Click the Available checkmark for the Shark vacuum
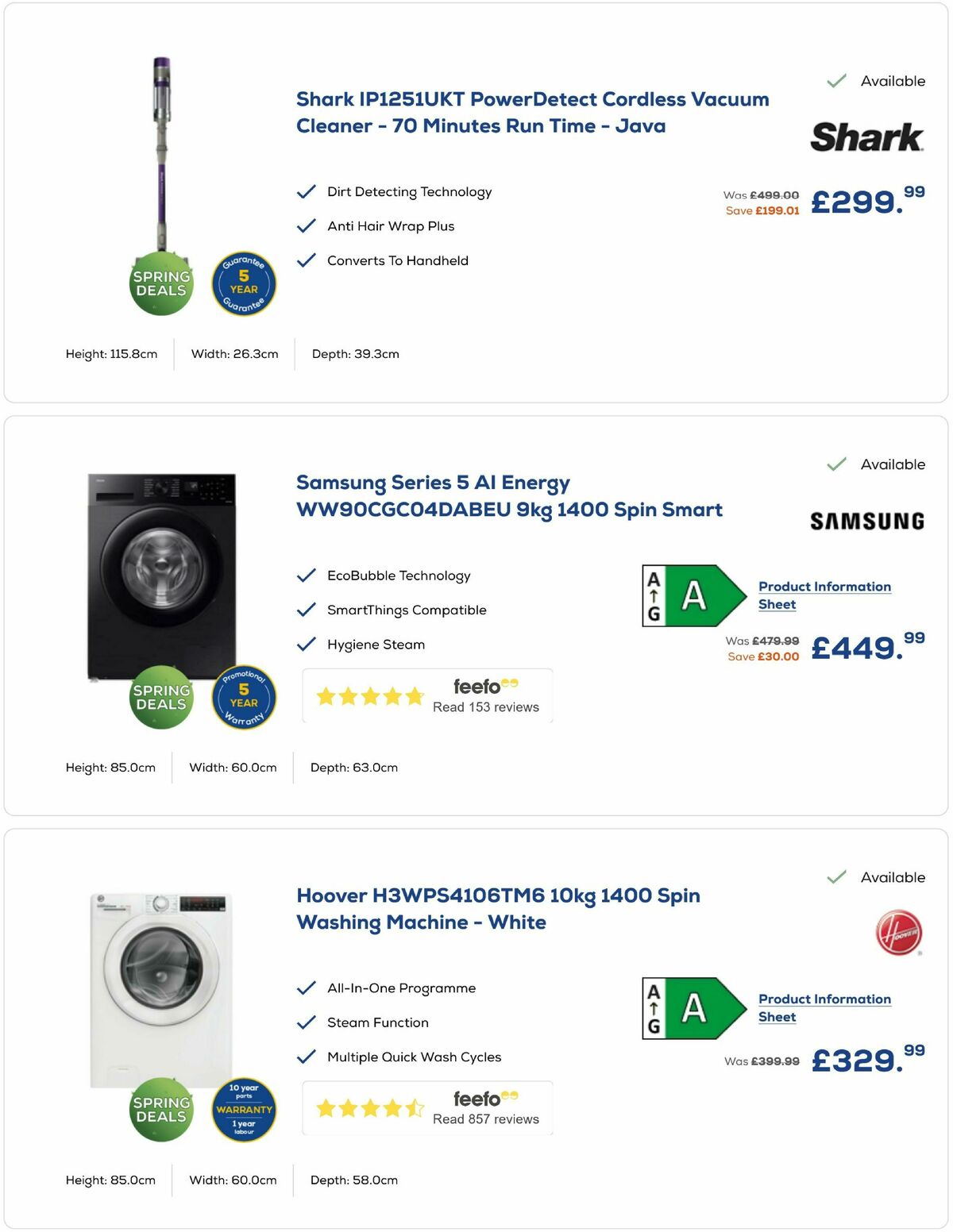The image size is (953, 1232). pos(836,80)
